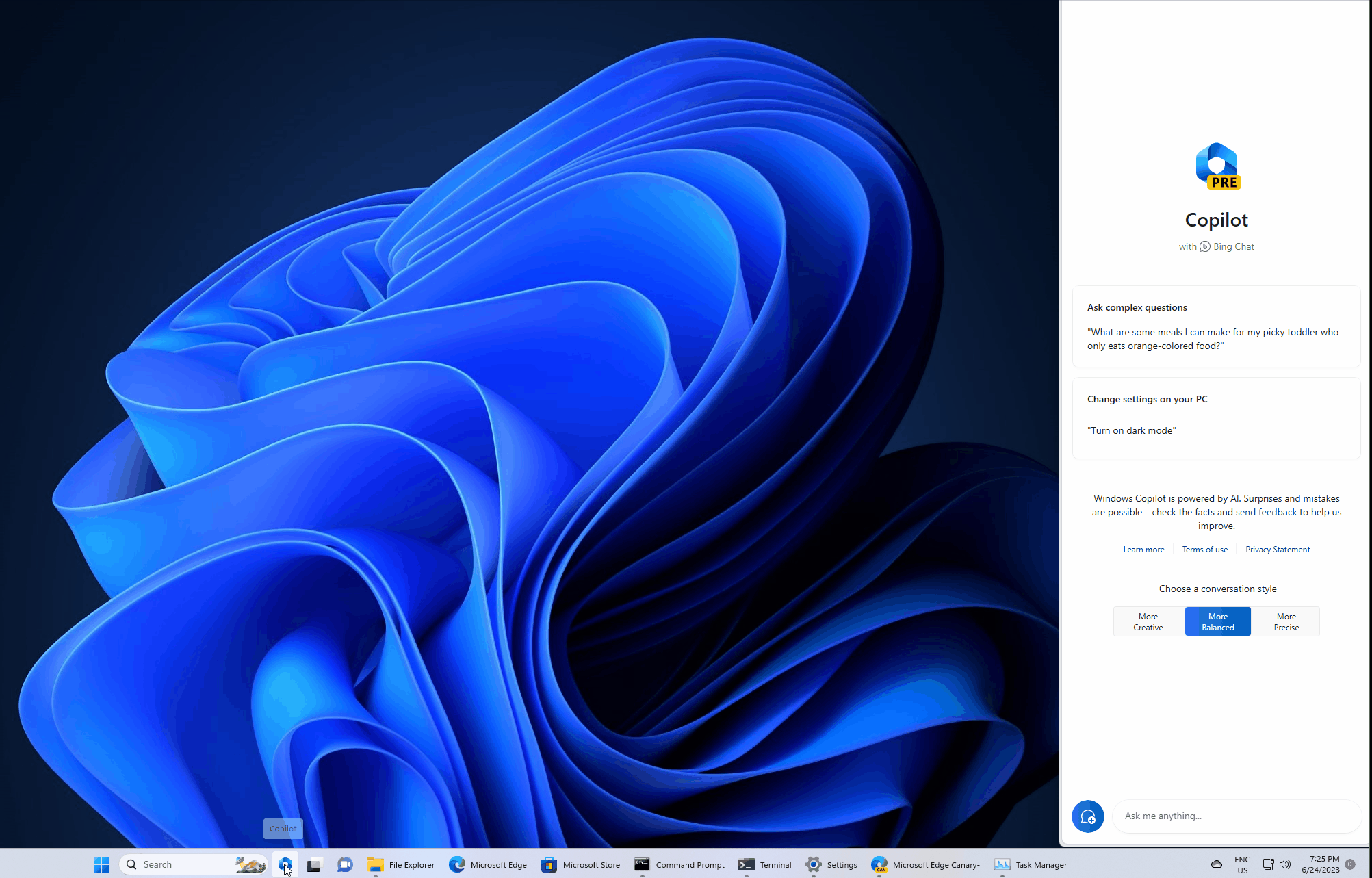The image size is (1372, 878).
Task: Open Microsoft Store from taskbar
Action: (x=548, y=864)
